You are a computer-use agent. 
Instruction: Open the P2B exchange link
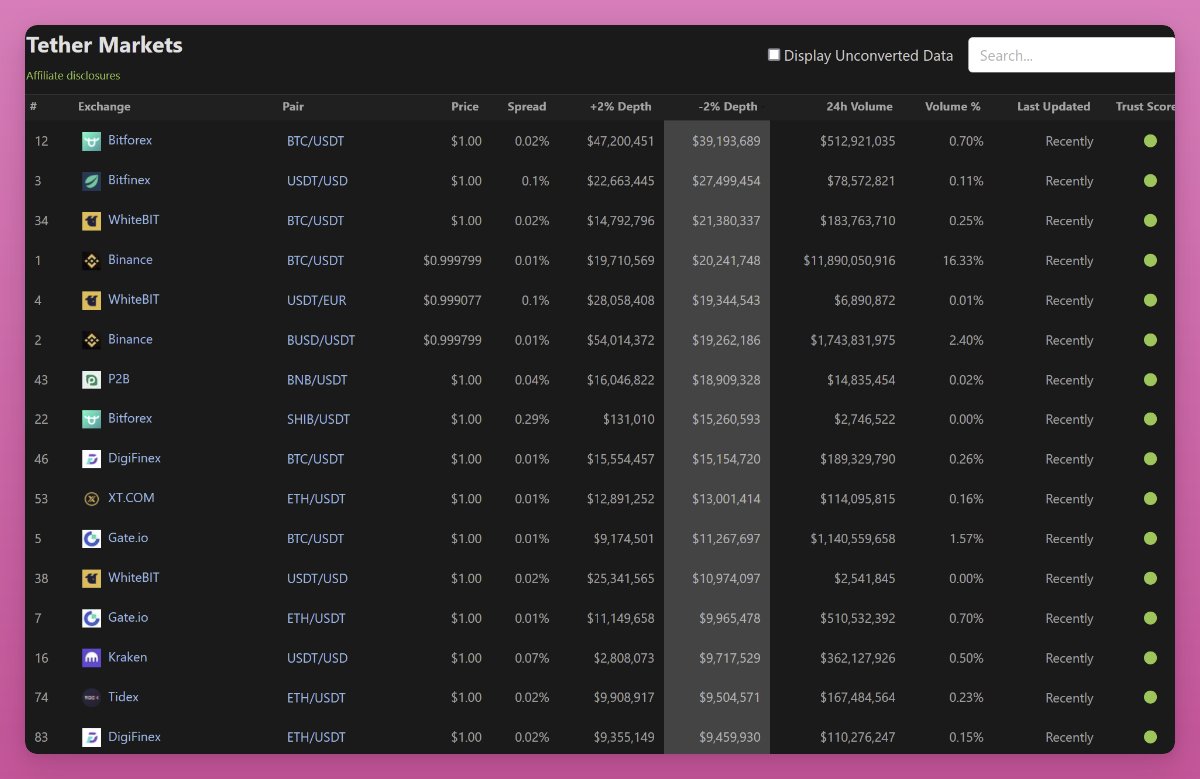(x=119, y=379)
